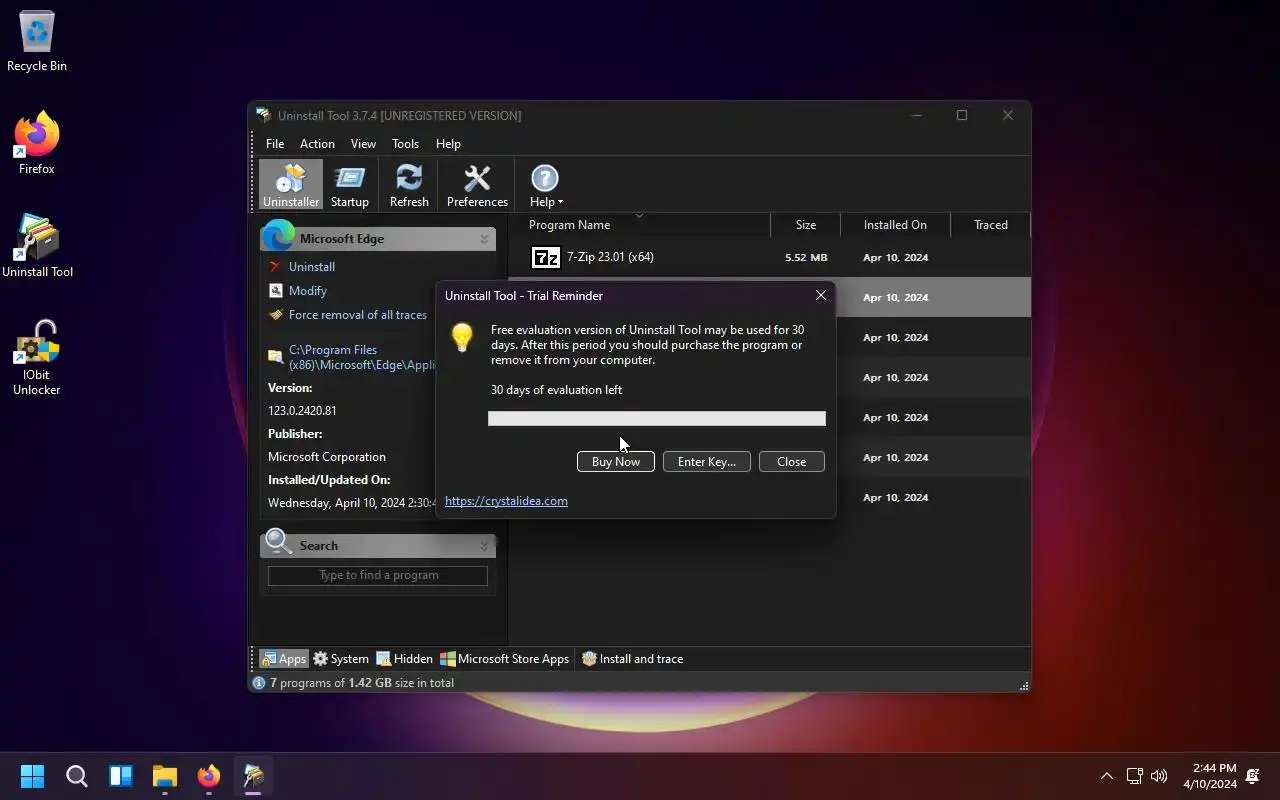This screenshot has height=800, width=1280.
Task: Click the info icon in status bar
Action: (x=259, y=683)
